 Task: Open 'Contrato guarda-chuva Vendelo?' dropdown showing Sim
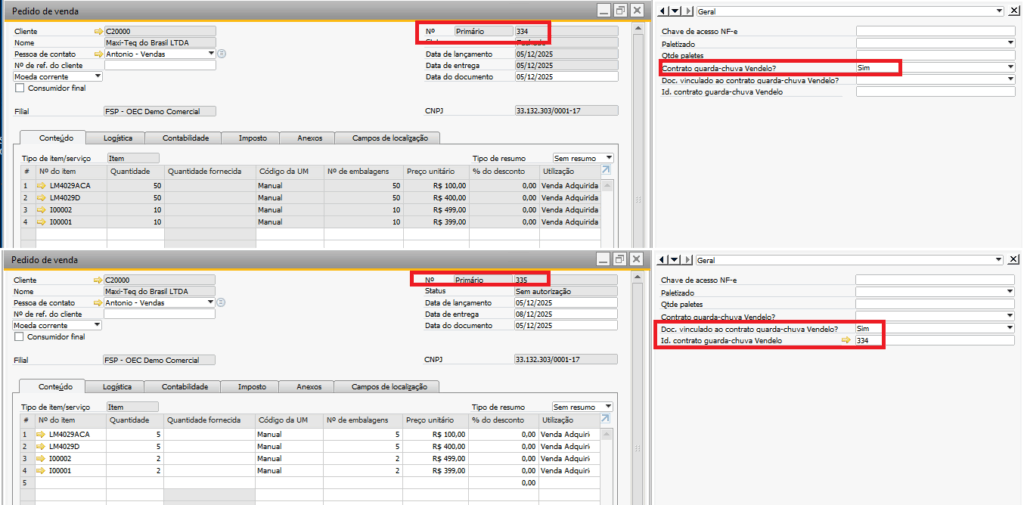1010,67
